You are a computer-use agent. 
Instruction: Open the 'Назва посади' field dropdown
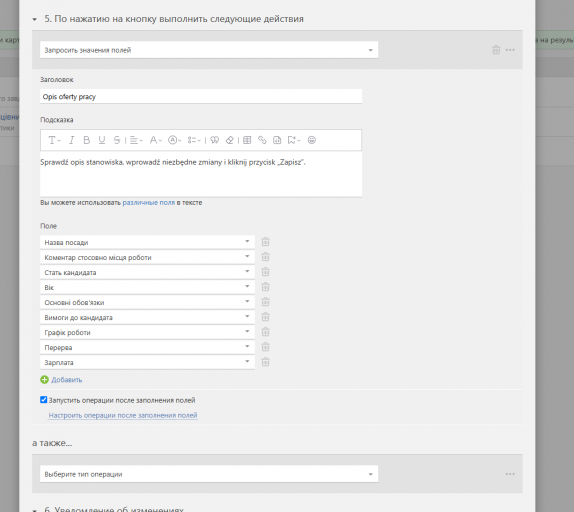point(147,242)
